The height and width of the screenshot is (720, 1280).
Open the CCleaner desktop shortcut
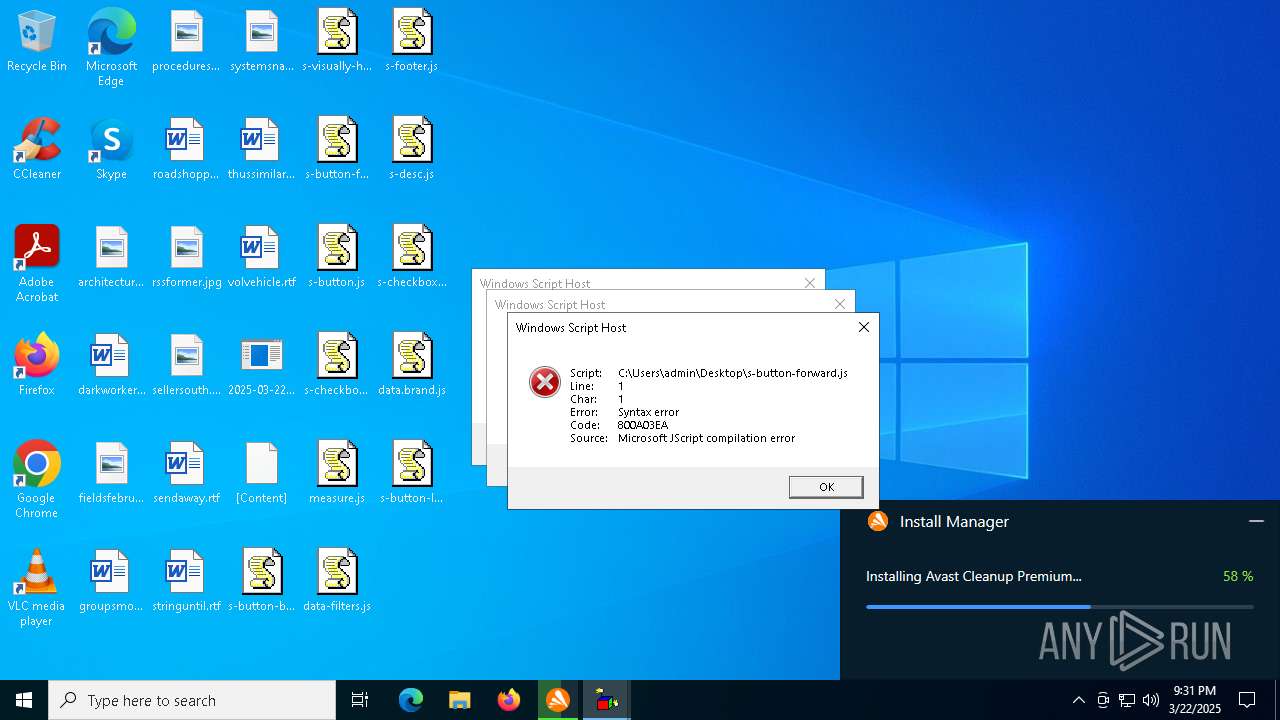point(37,150)
